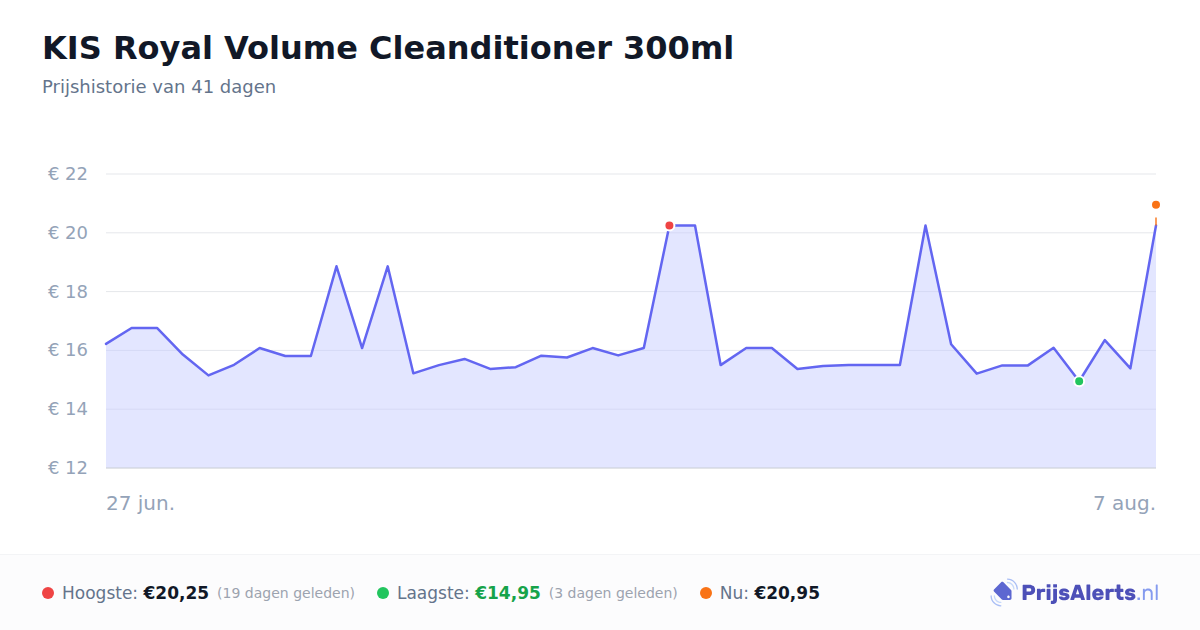The width and height of the screenshot is (1200, 630).
Task: Click the Hoogste price €20,25 value
Action: click(176, 593)
